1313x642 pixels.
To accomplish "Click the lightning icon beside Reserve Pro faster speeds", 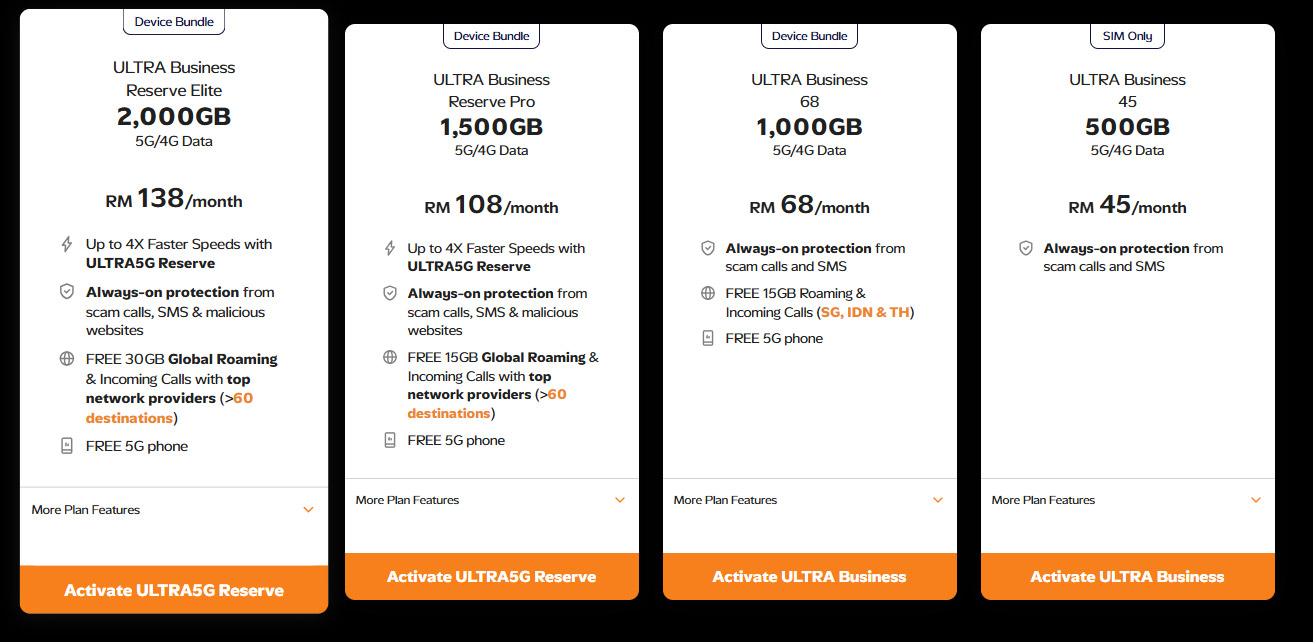I will click(390, 248).
